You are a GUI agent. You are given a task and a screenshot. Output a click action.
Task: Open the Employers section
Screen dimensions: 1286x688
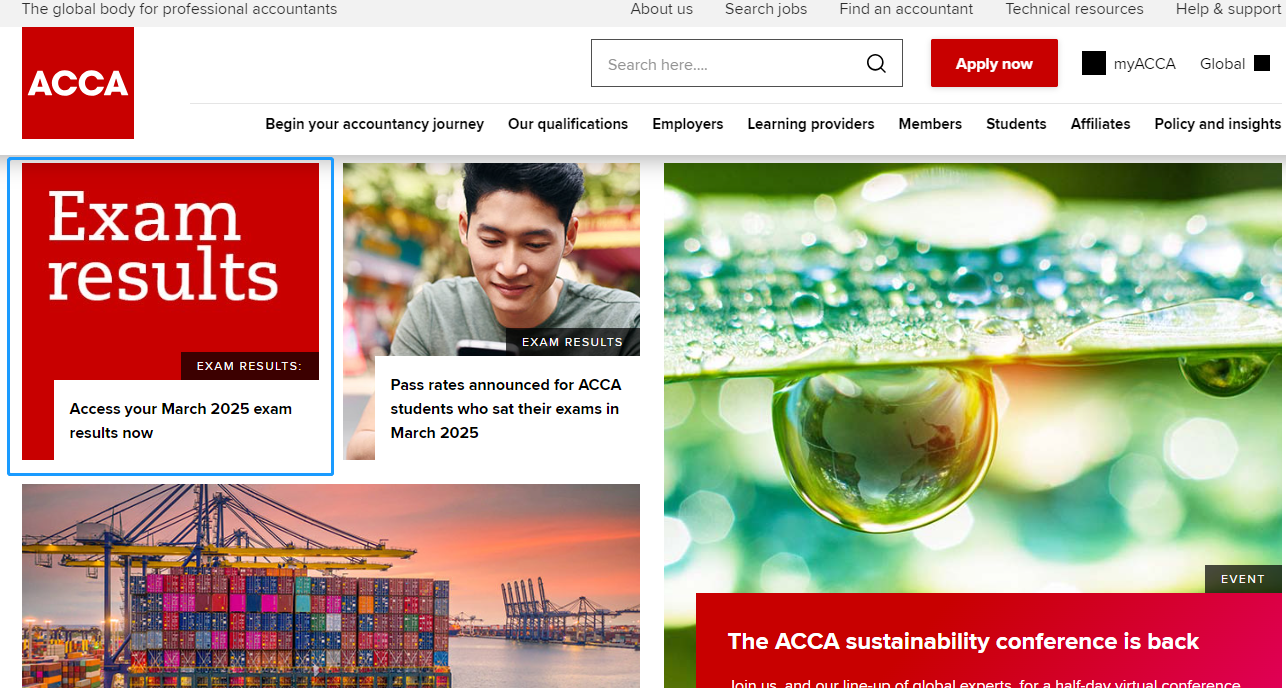687,124
